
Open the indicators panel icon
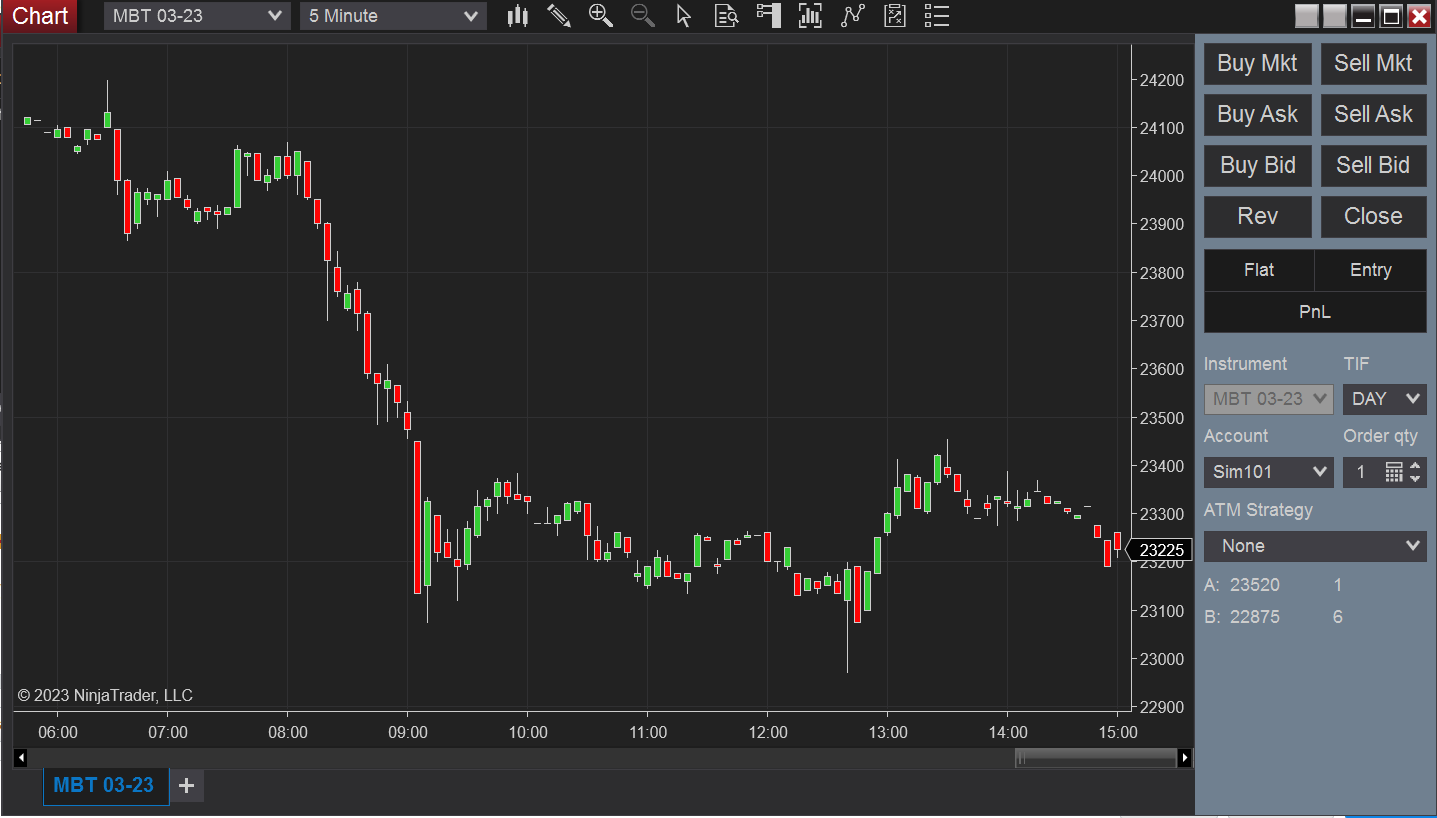810,15
